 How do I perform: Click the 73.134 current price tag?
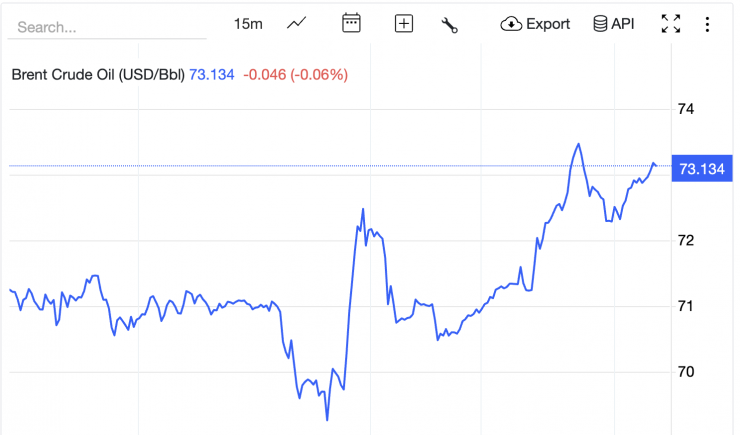click(701, 168)
